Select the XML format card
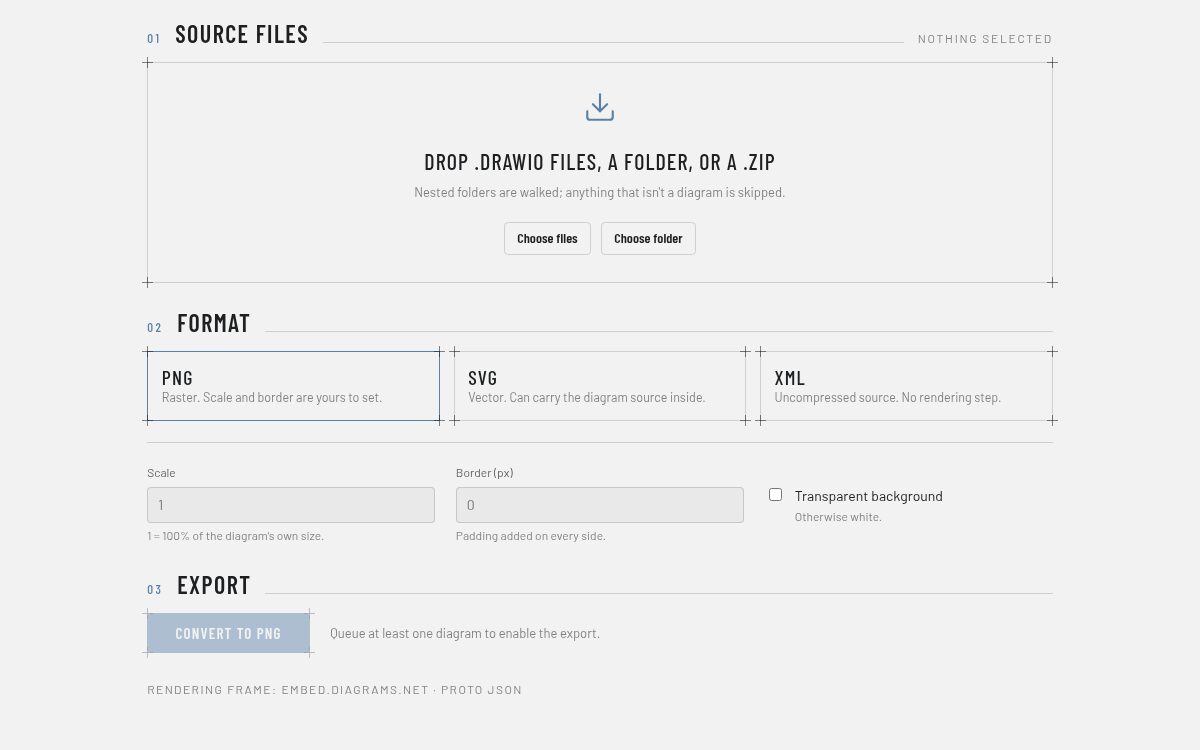 [x=906, y=386]
